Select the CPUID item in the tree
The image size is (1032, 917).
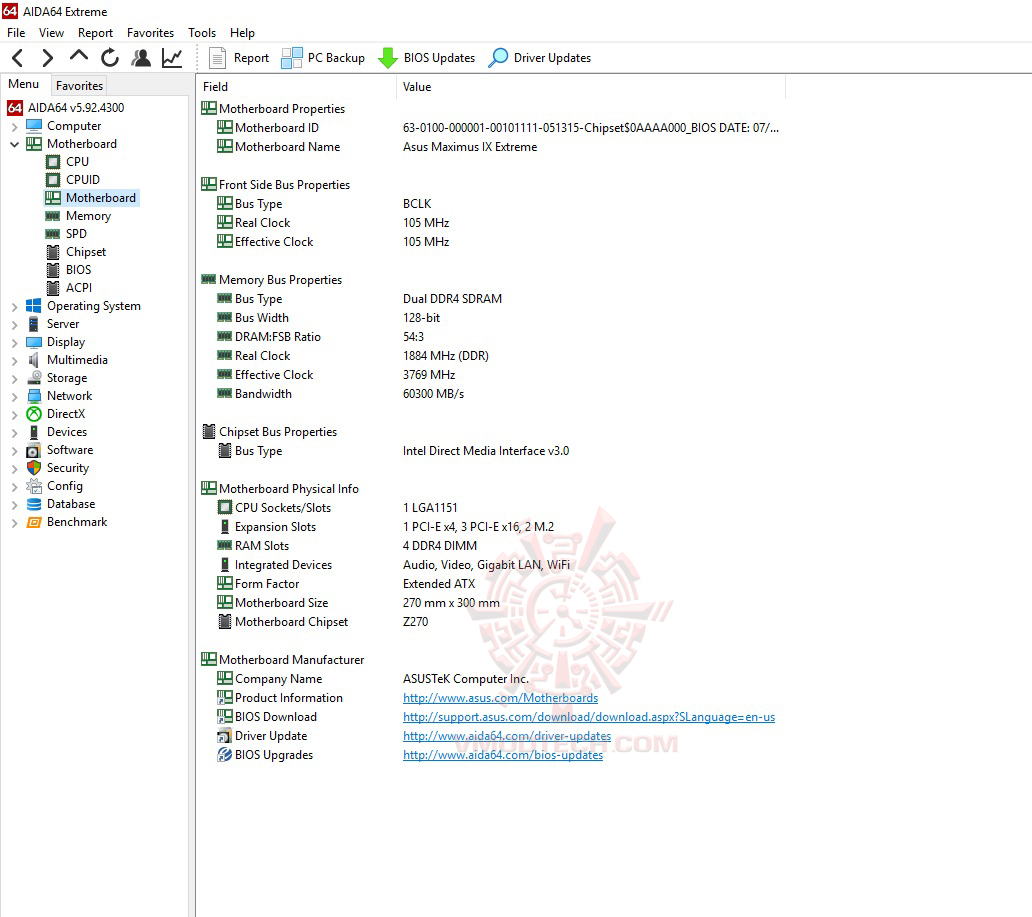point(82,180)
